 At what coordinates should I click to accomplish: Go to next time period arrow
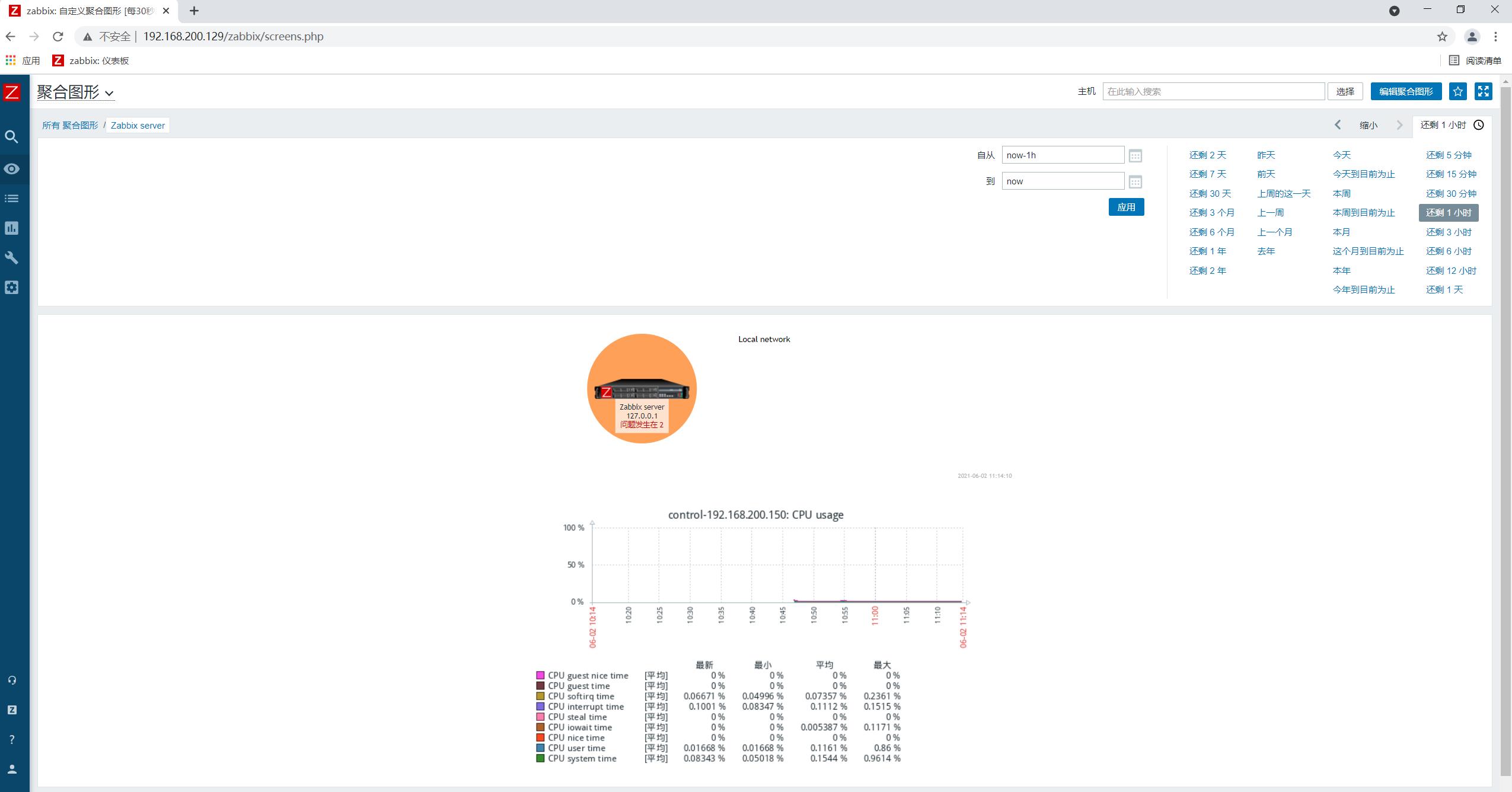(1400, 125)
